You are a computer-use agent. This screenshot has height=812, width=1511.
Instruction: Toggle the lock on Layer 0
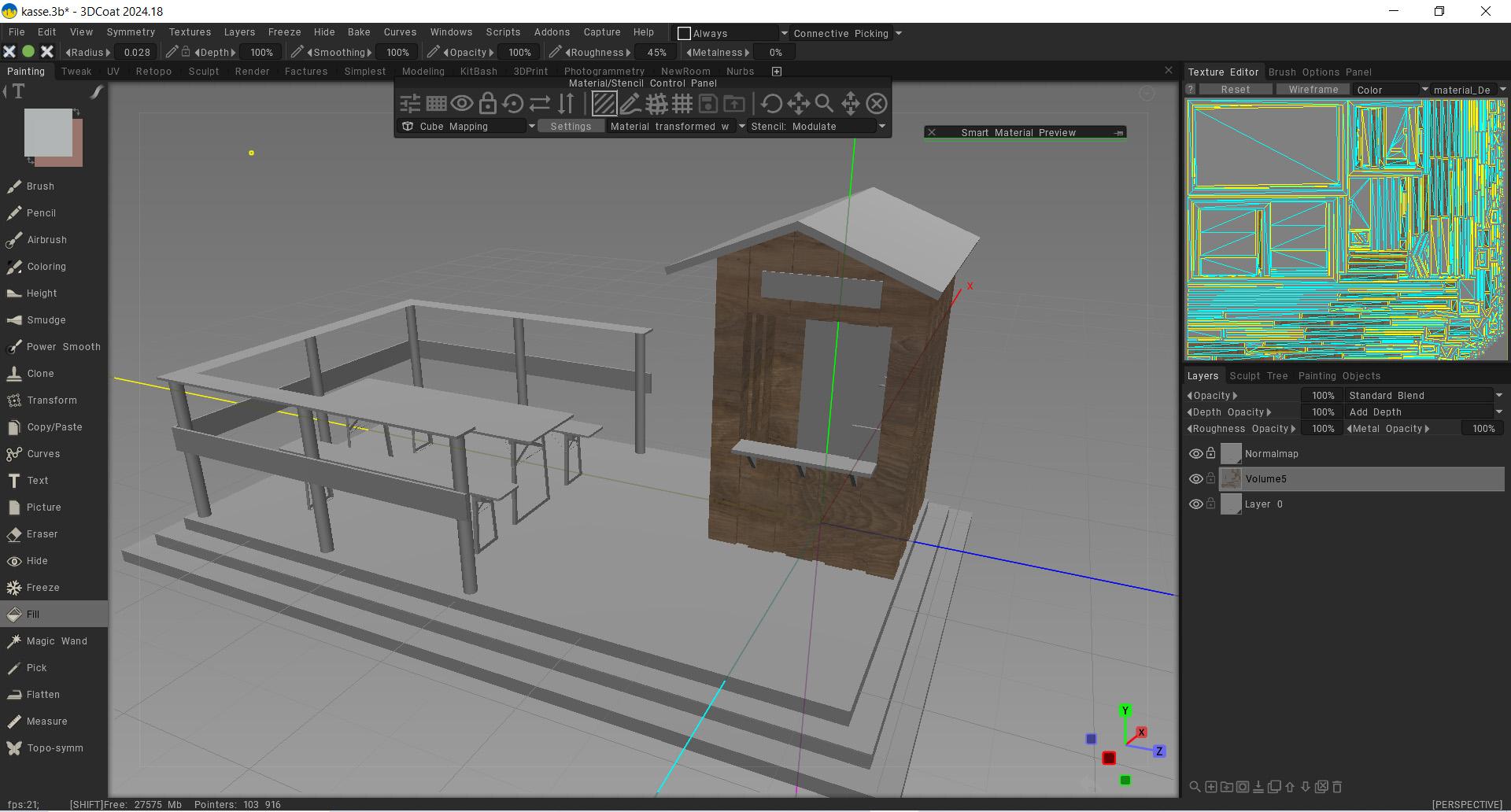(x=1211, y=504)
